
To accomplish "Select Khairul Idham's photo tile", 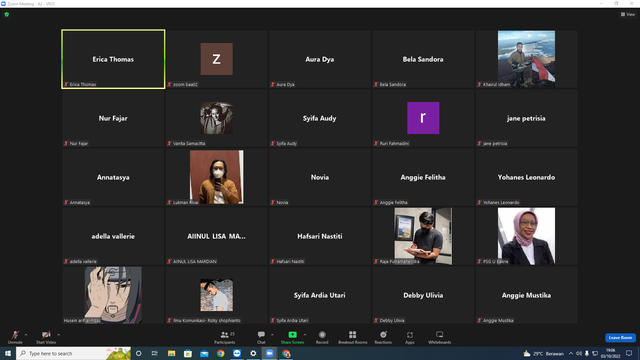I will point(526,59).
